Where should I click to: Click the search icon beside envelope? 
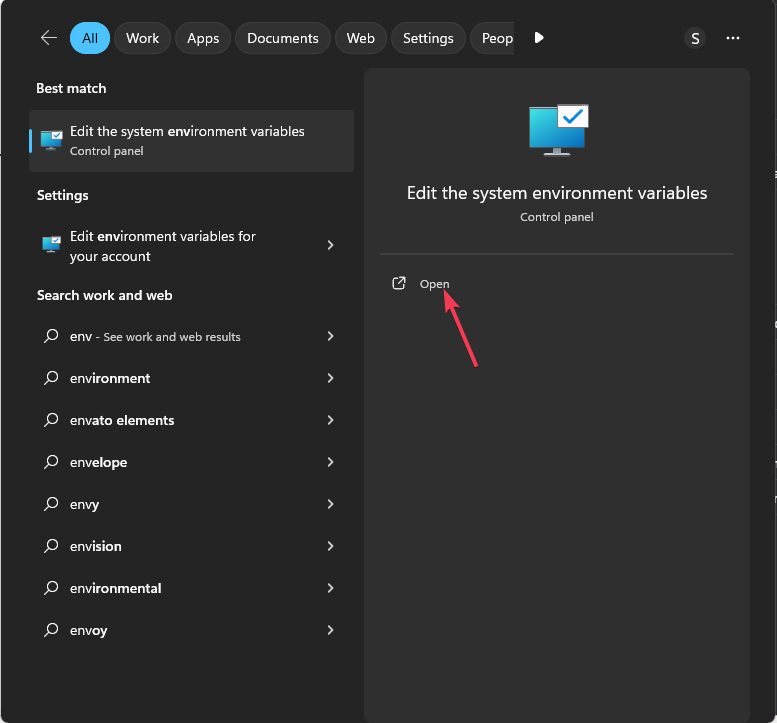pyautogui.click(x=51, y=462)
